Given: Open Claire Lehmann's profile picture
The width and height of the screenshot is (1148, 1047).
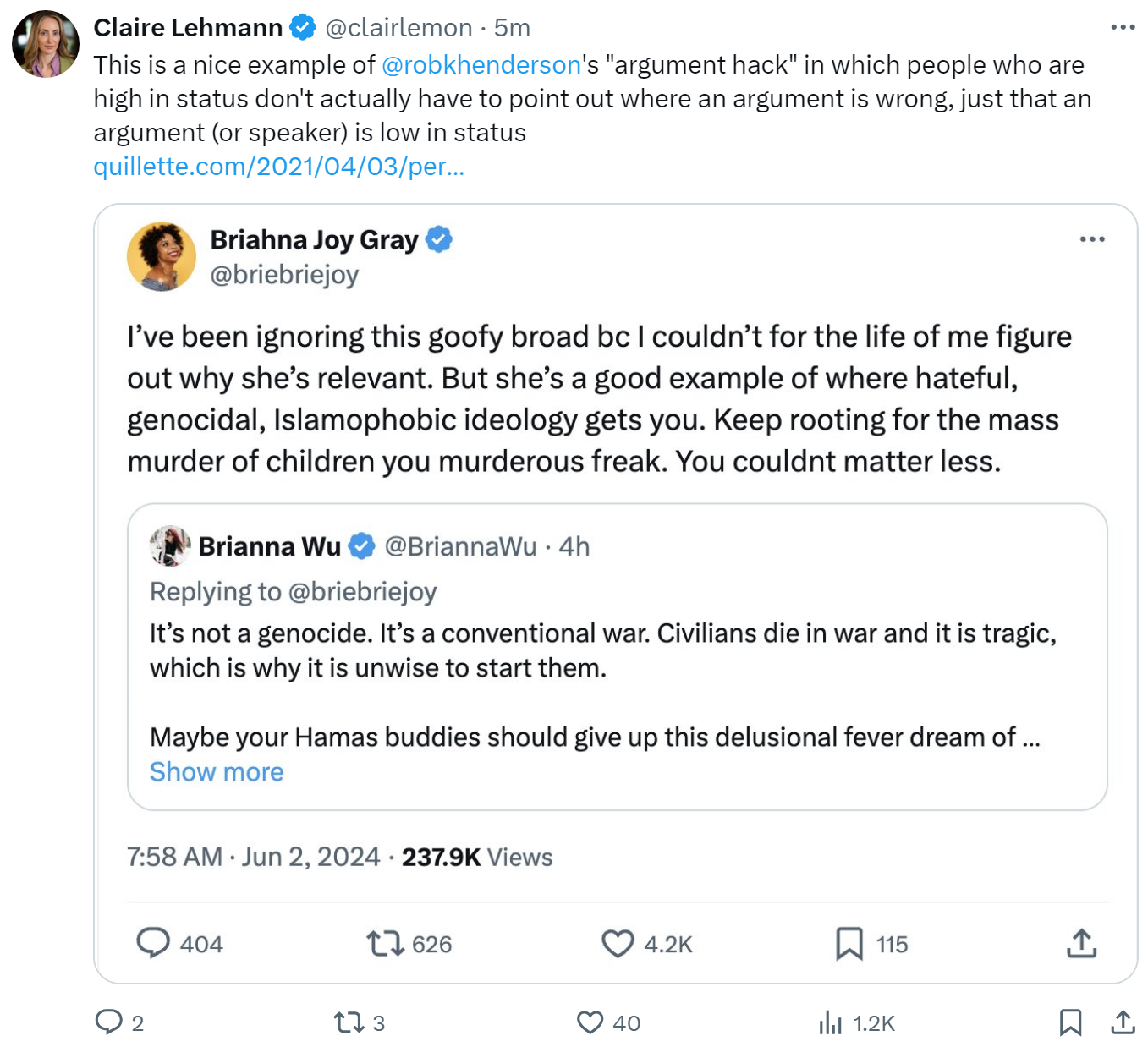Looking at the screenshot, I should 46,44.
